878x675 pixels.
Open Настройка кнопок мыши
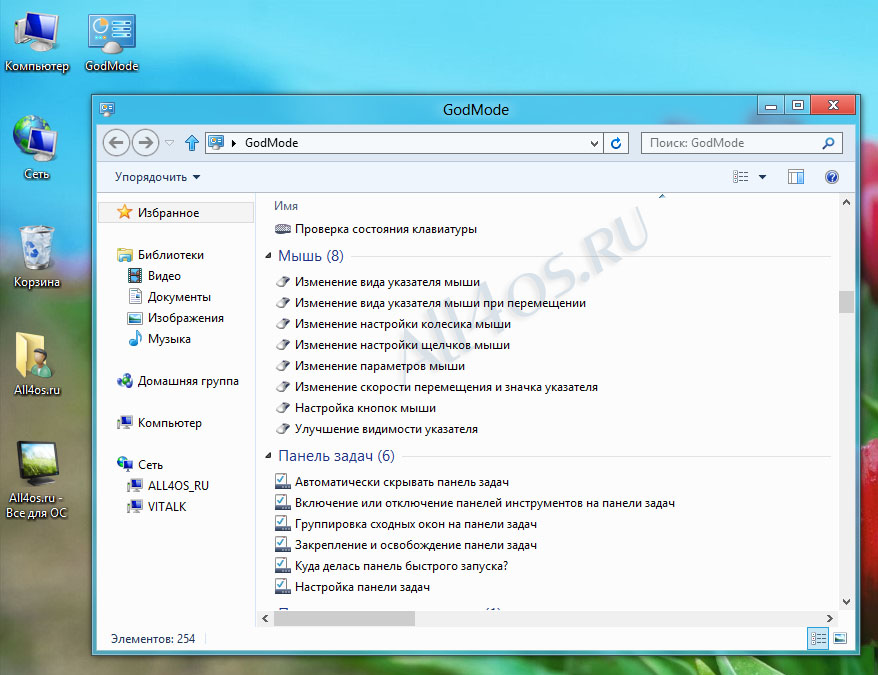tap(356, 408)
